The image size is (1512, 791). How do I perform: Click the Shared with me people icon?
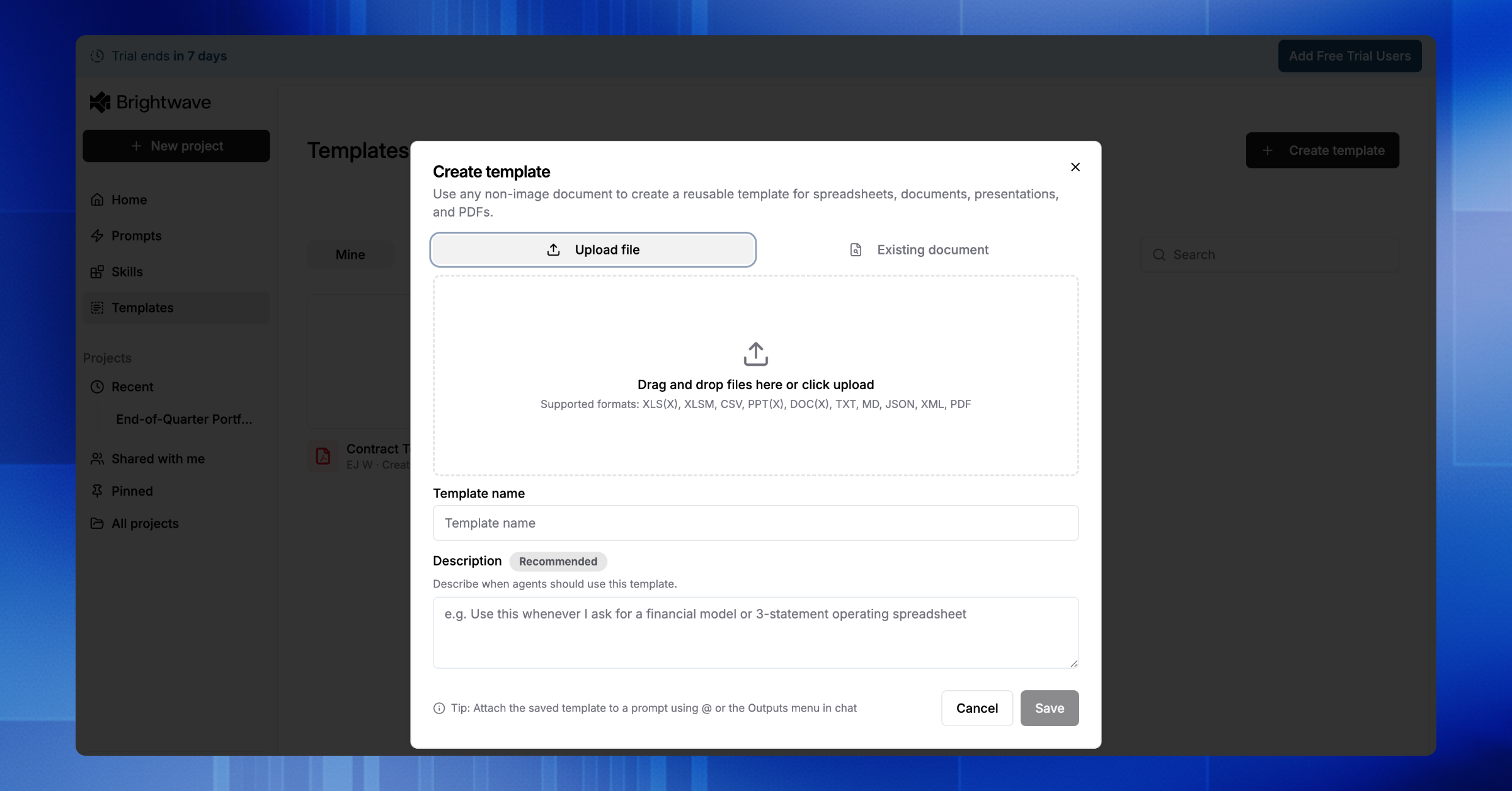pos(97,458)
